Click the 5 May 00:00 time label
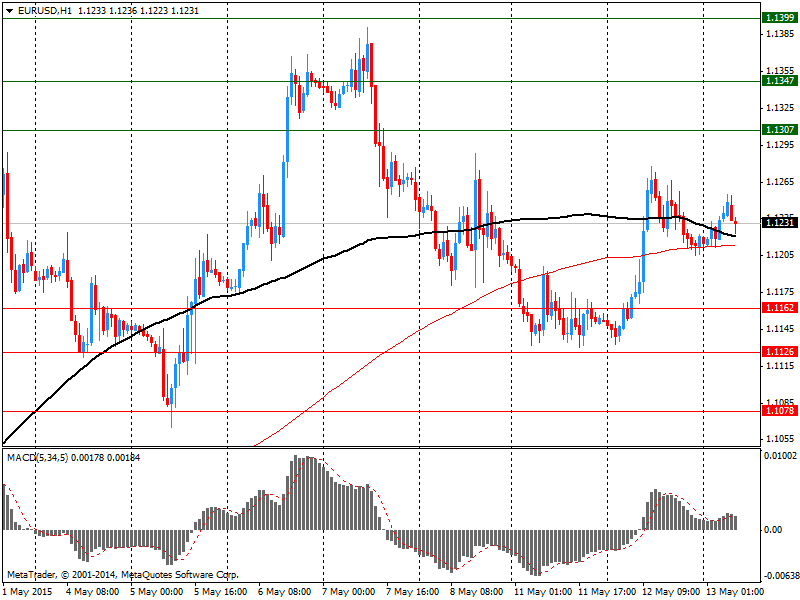800x600 pixels. coord(156,592)
